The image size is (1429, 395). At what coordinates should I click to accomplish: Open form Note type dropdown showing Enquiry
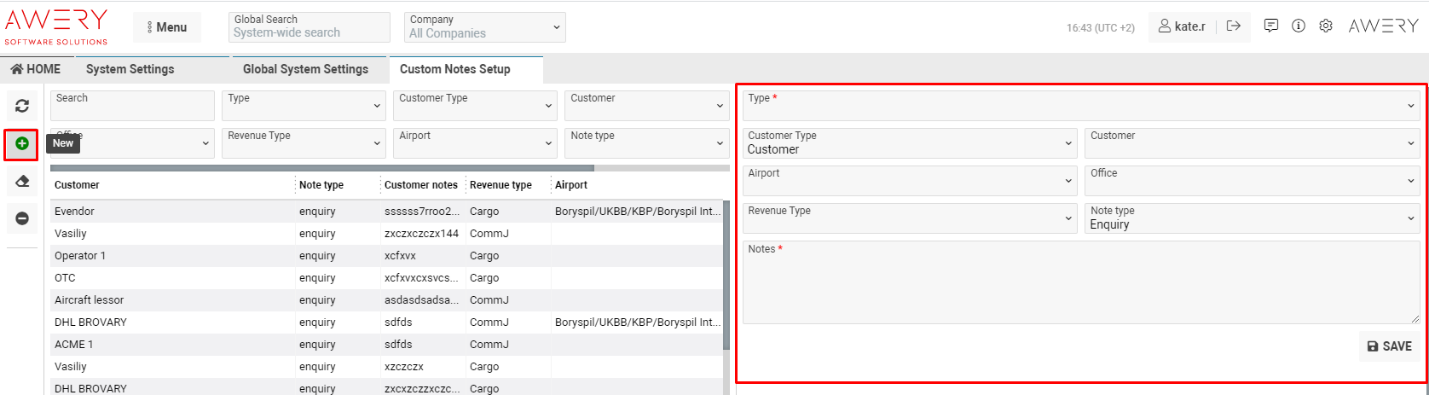pyautogui.click(x=1252, y=218)
